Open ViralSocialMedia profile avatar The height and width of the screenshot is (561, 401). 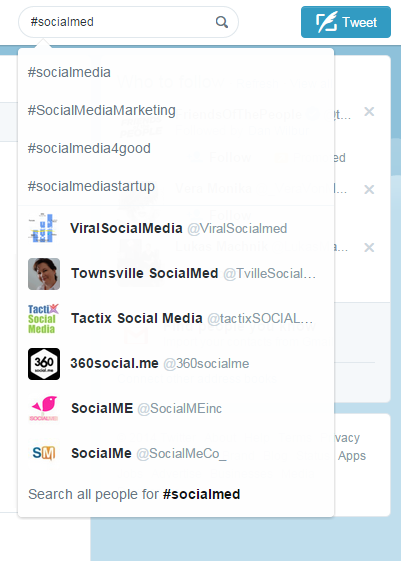tap(44, 228)
